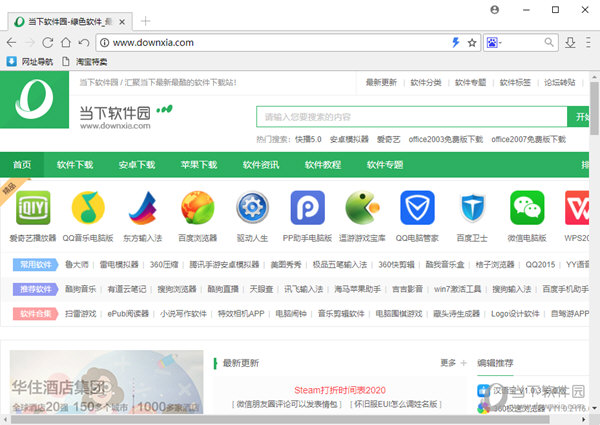This screenshot has width=600, height=425.
Task: Click the 驱动人生 gear app icon
Action: tap(252, 208)
